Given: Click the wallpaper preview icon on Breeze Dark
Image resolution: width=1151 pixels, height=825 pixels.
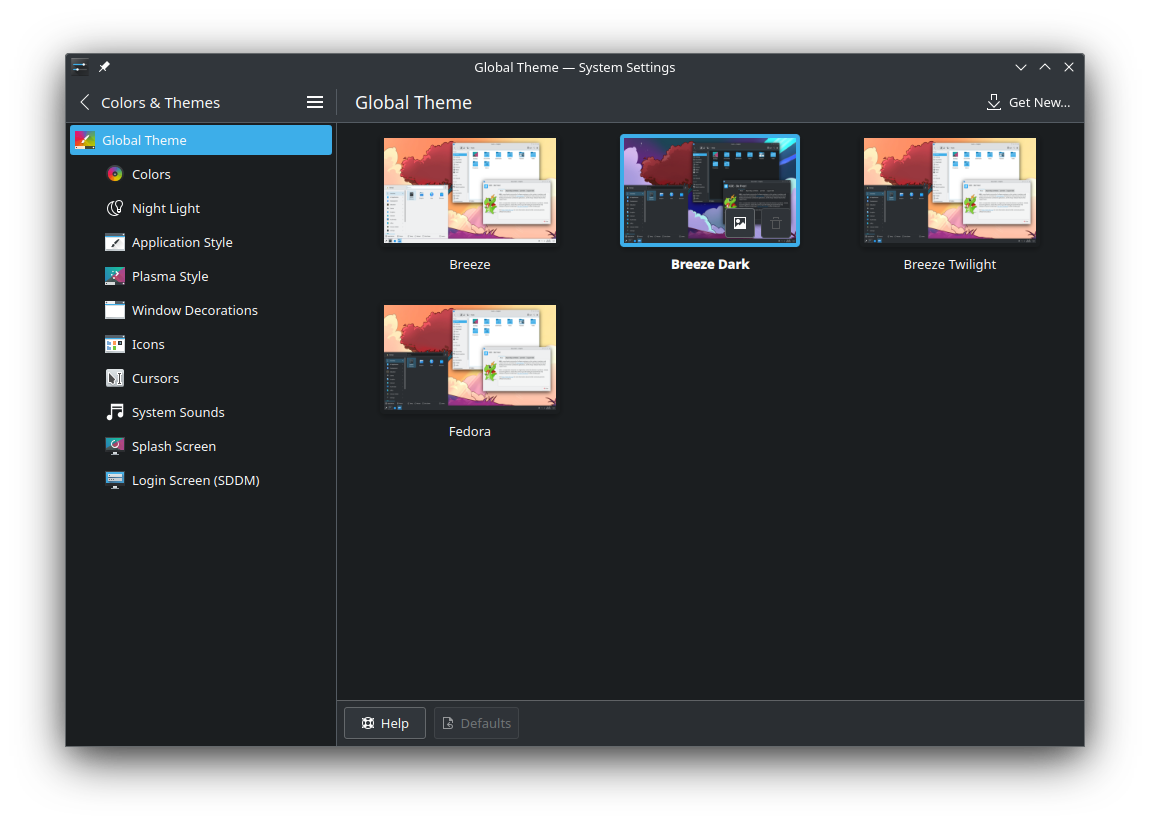Looking at the screenshot, I should tap(740, 223).
